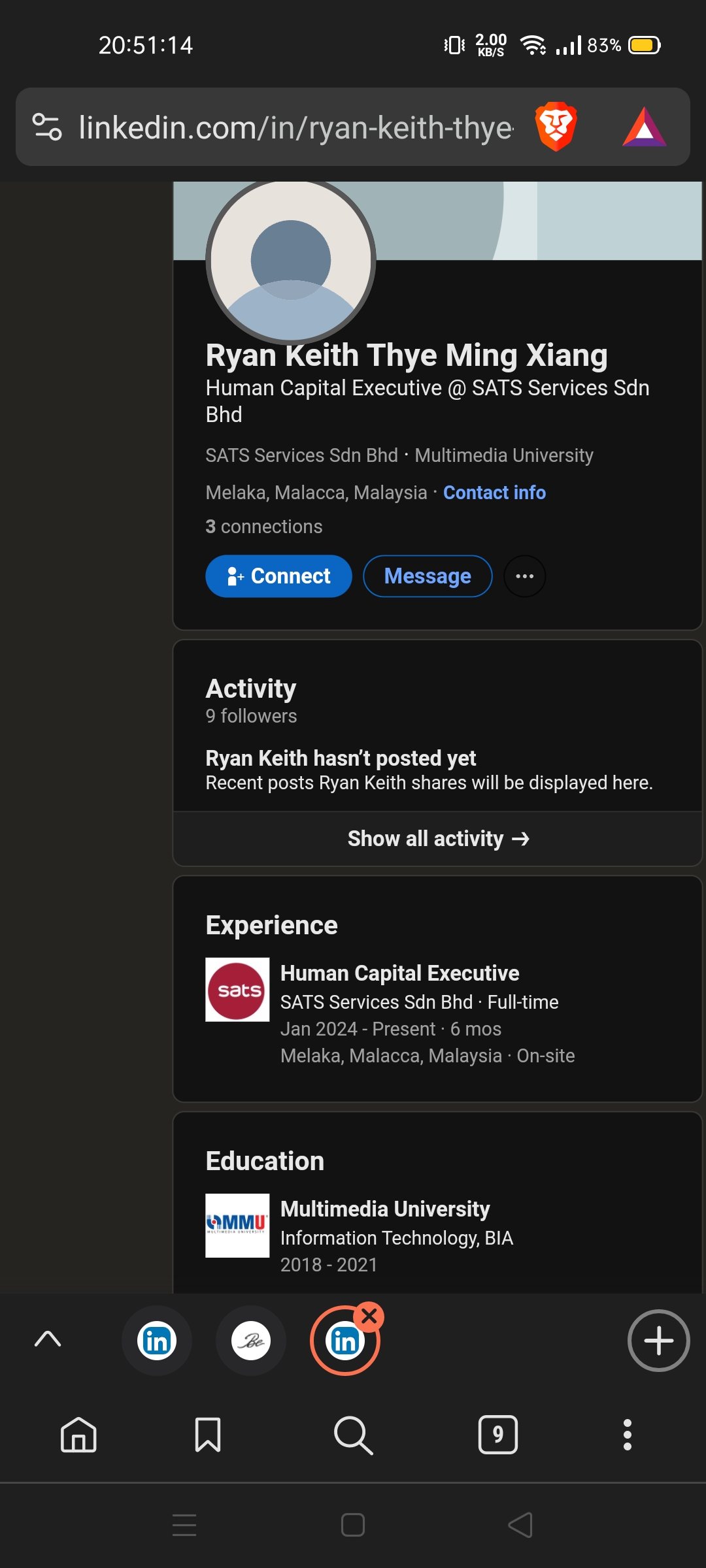Open bookmarks icon in bottom toolbar
Viewport: 706px width, 1568px height.
[208, 1435]
